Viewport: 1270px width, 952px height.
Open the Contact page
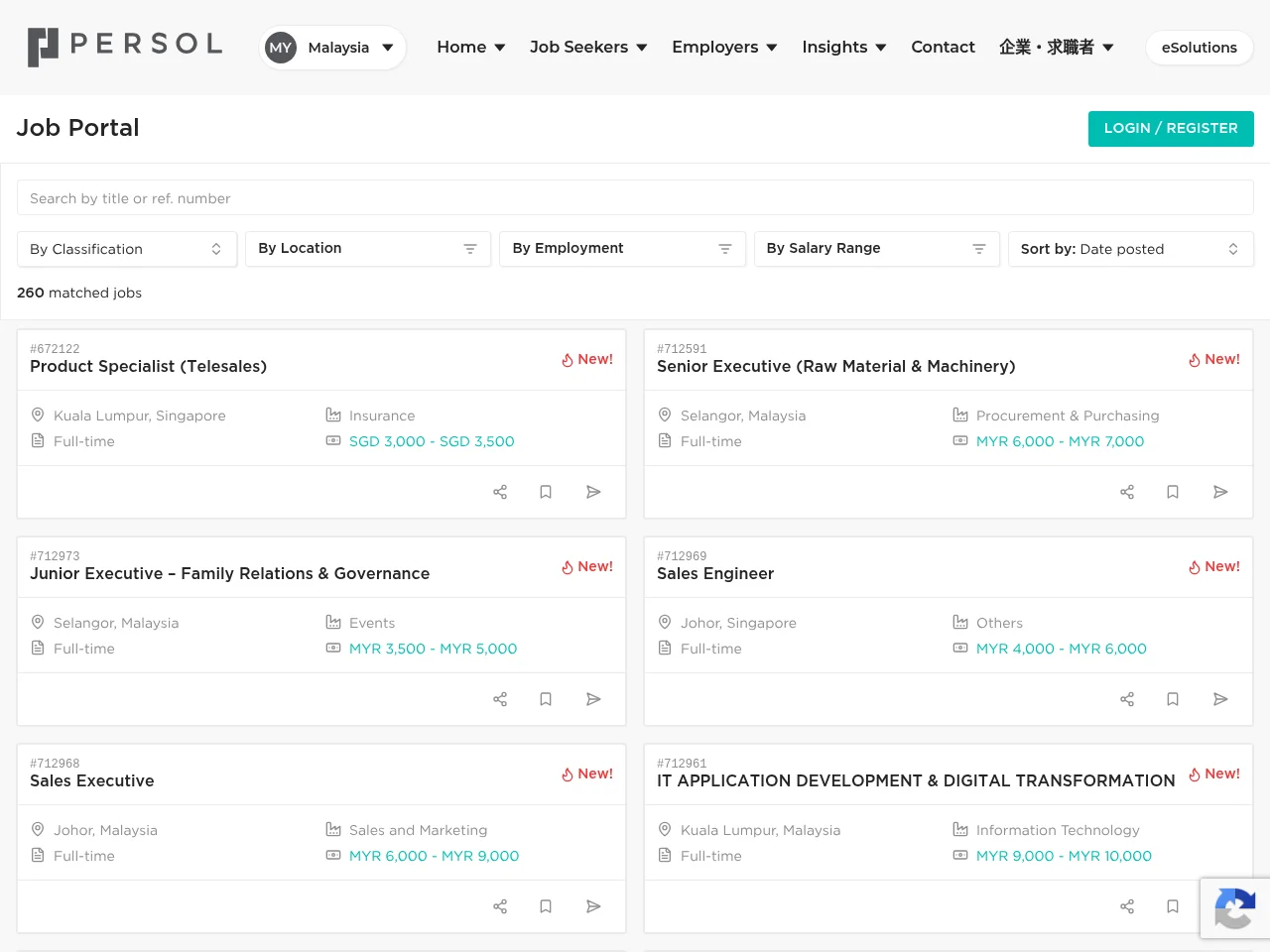coord(943,47)
